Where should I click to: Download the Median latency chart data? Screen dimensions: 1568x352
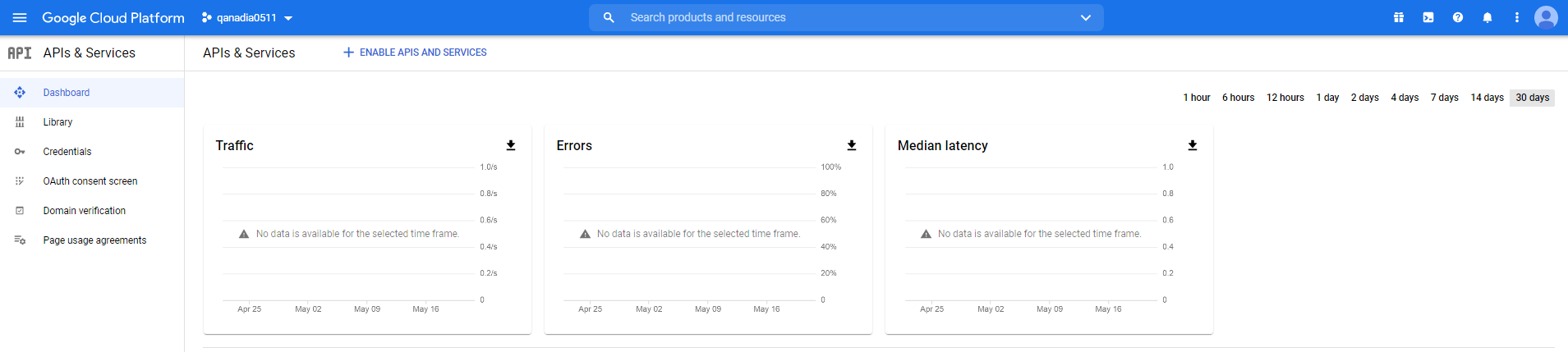pyautogui.click(x=1193, y=145)
